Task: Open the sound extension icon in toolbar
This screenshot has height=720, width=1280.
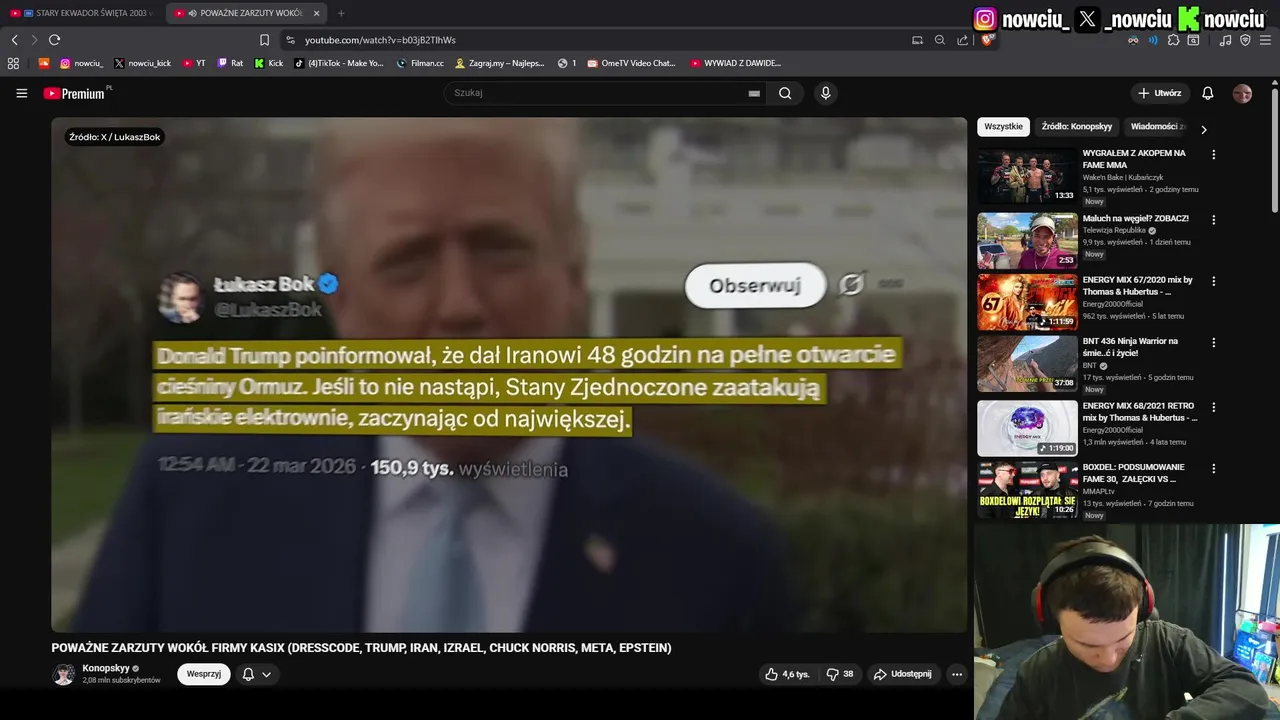Action: [1153, 40]
